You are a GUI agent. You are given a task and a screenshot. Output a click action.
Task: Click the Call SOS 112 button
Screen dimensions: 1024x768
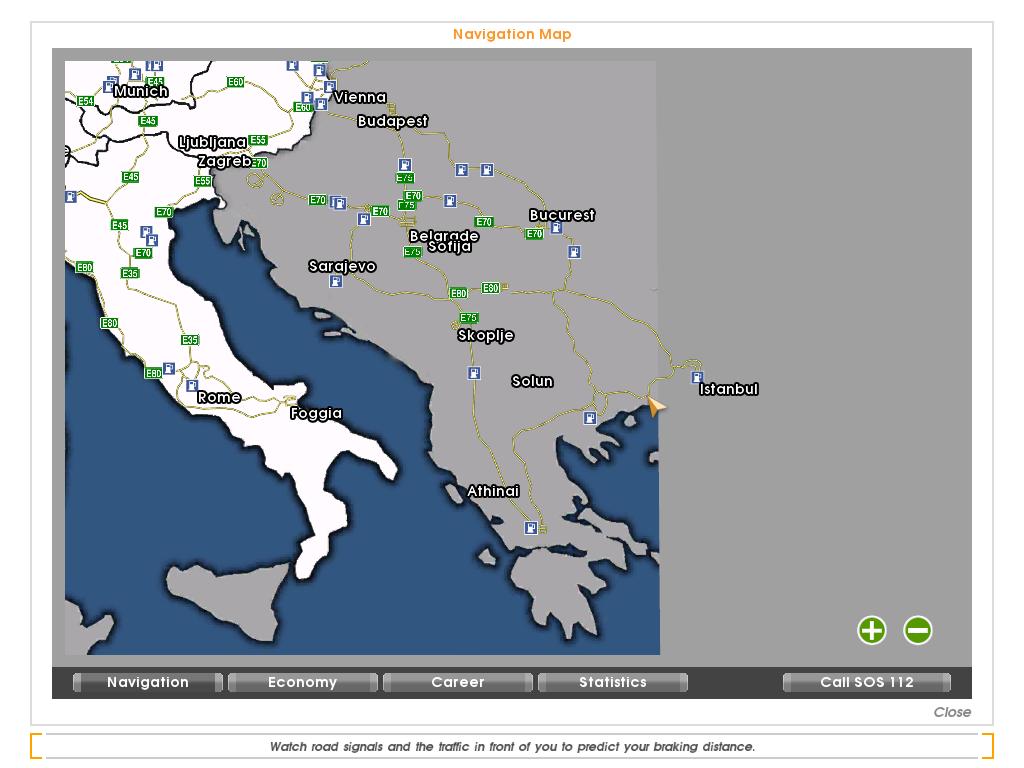point(867,682)
